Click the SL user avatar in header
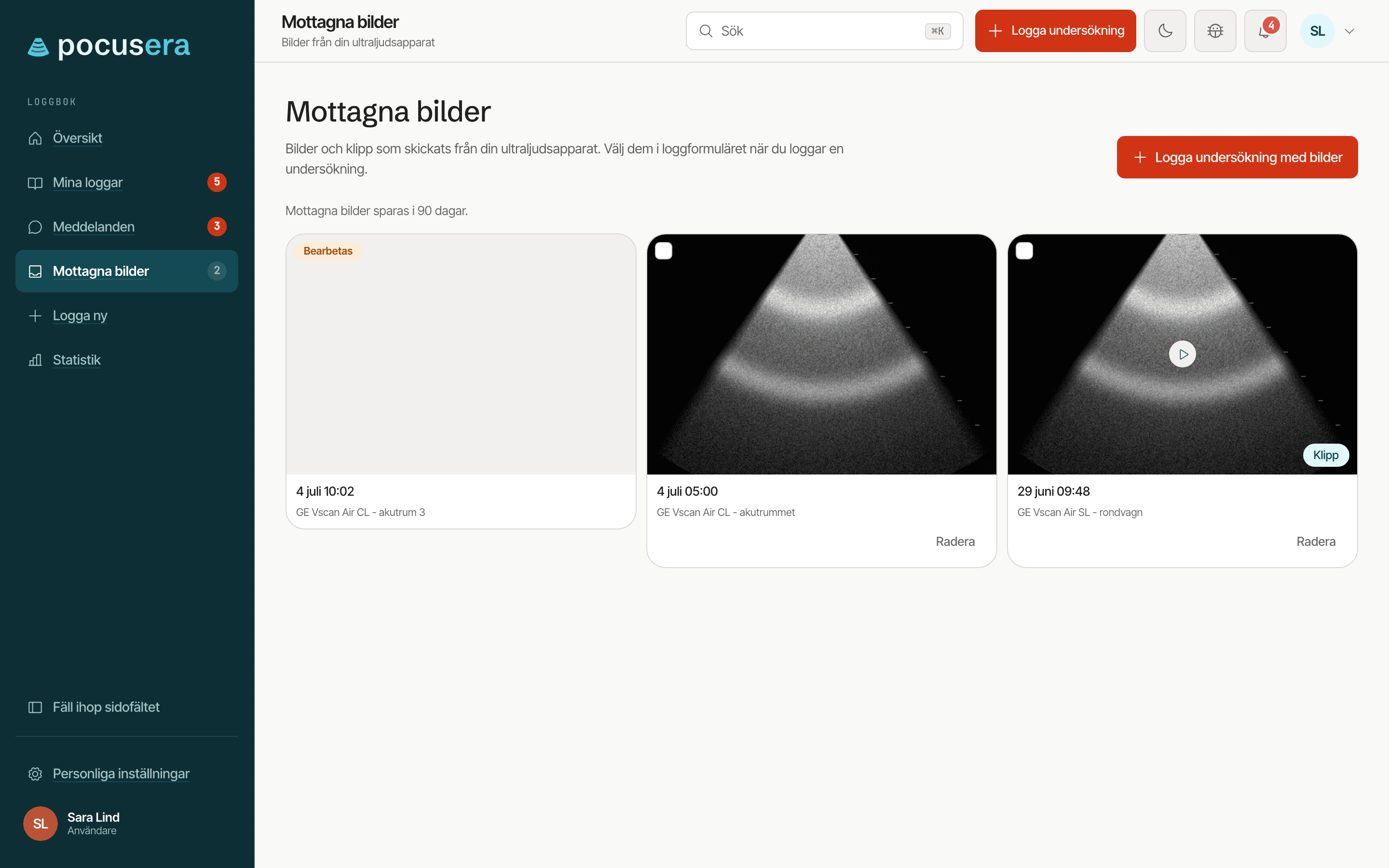Viewport: 1389px width, 868px height. [x=1317, y=31]
